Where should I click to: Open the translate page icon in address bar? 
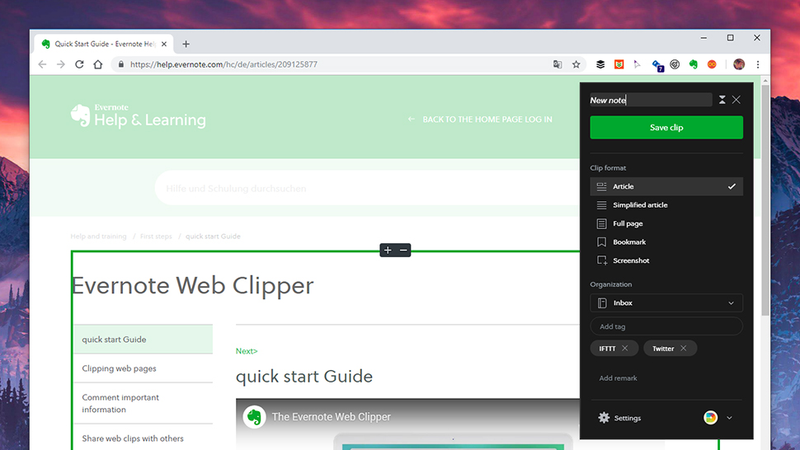click(x=557, y=64)
